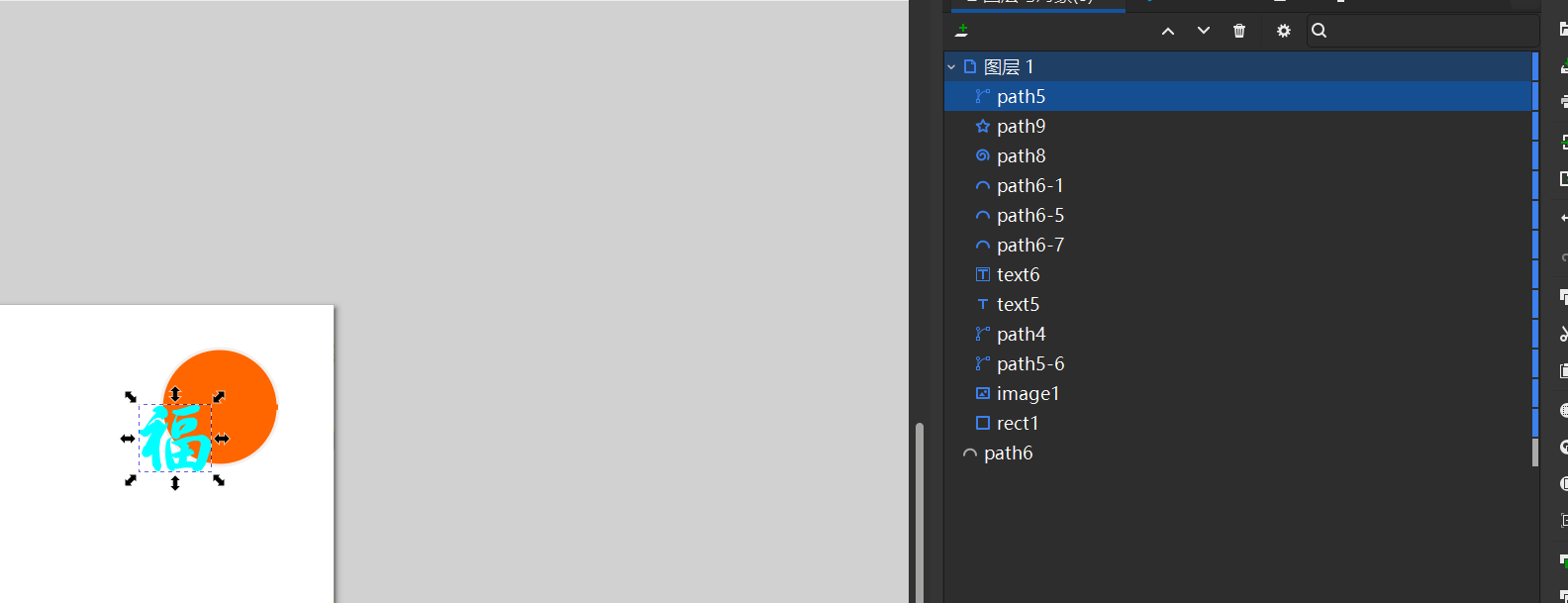Click the blue color bar beside path9
The image size is (1568, 603).
(x=1535, y=127)
